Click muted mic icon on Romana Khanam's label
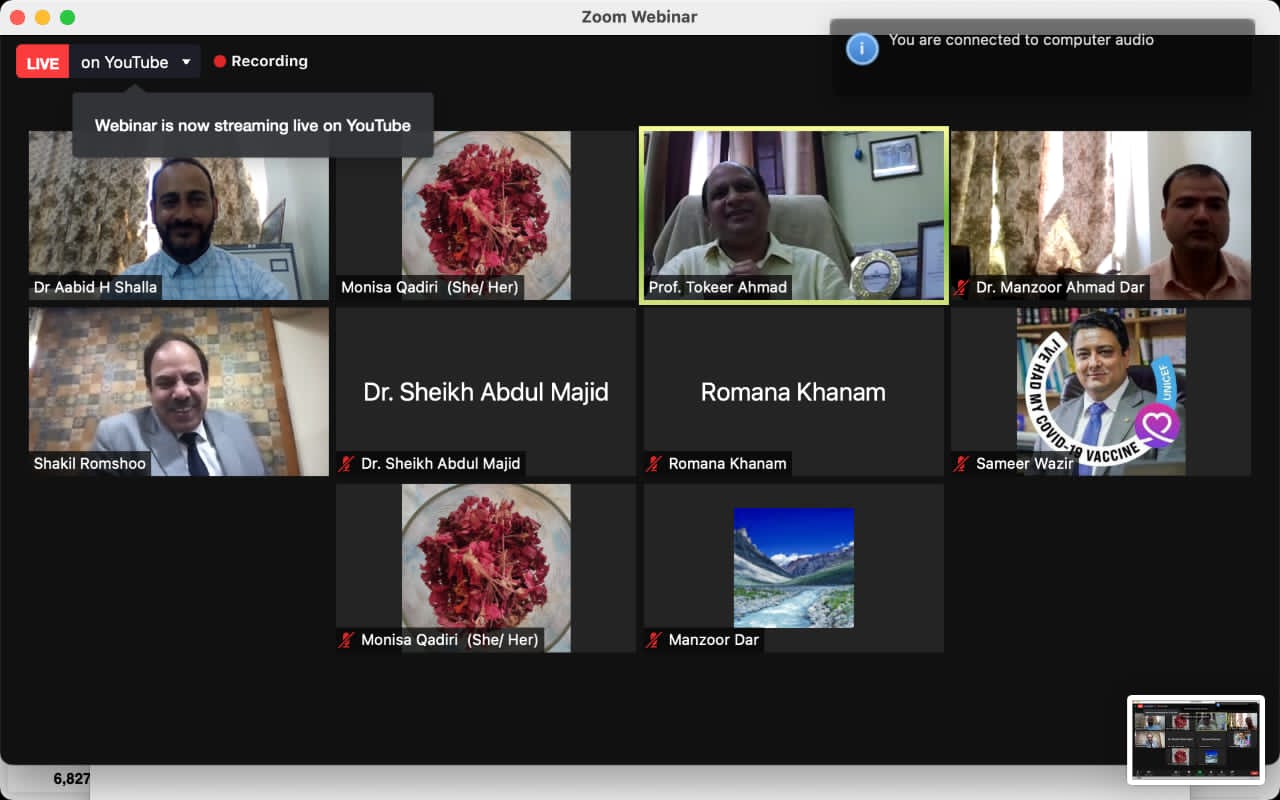Screen dimensions: 1280x800 pos(655,464)
